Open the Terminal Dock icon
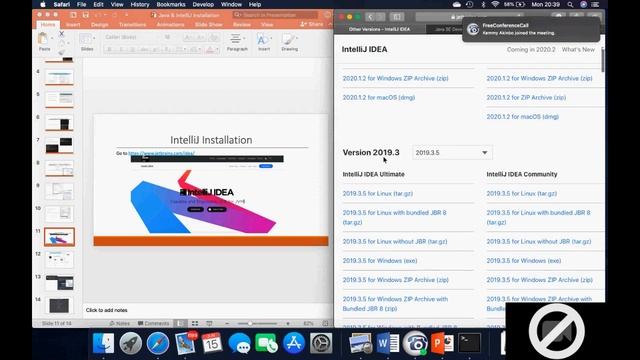This screenshot has height=360, width=640. coord(469,343)
